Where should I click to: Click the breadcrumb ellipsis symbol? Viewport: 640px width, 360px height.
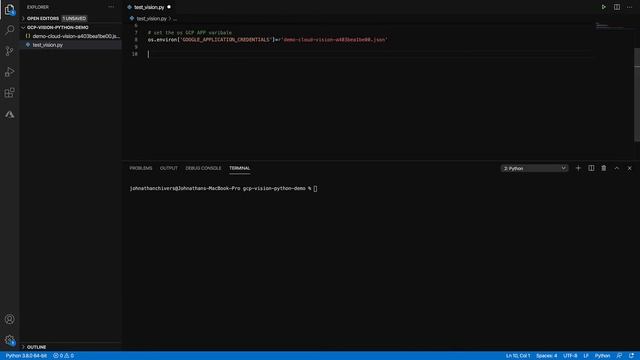click(x=175, y=18)
